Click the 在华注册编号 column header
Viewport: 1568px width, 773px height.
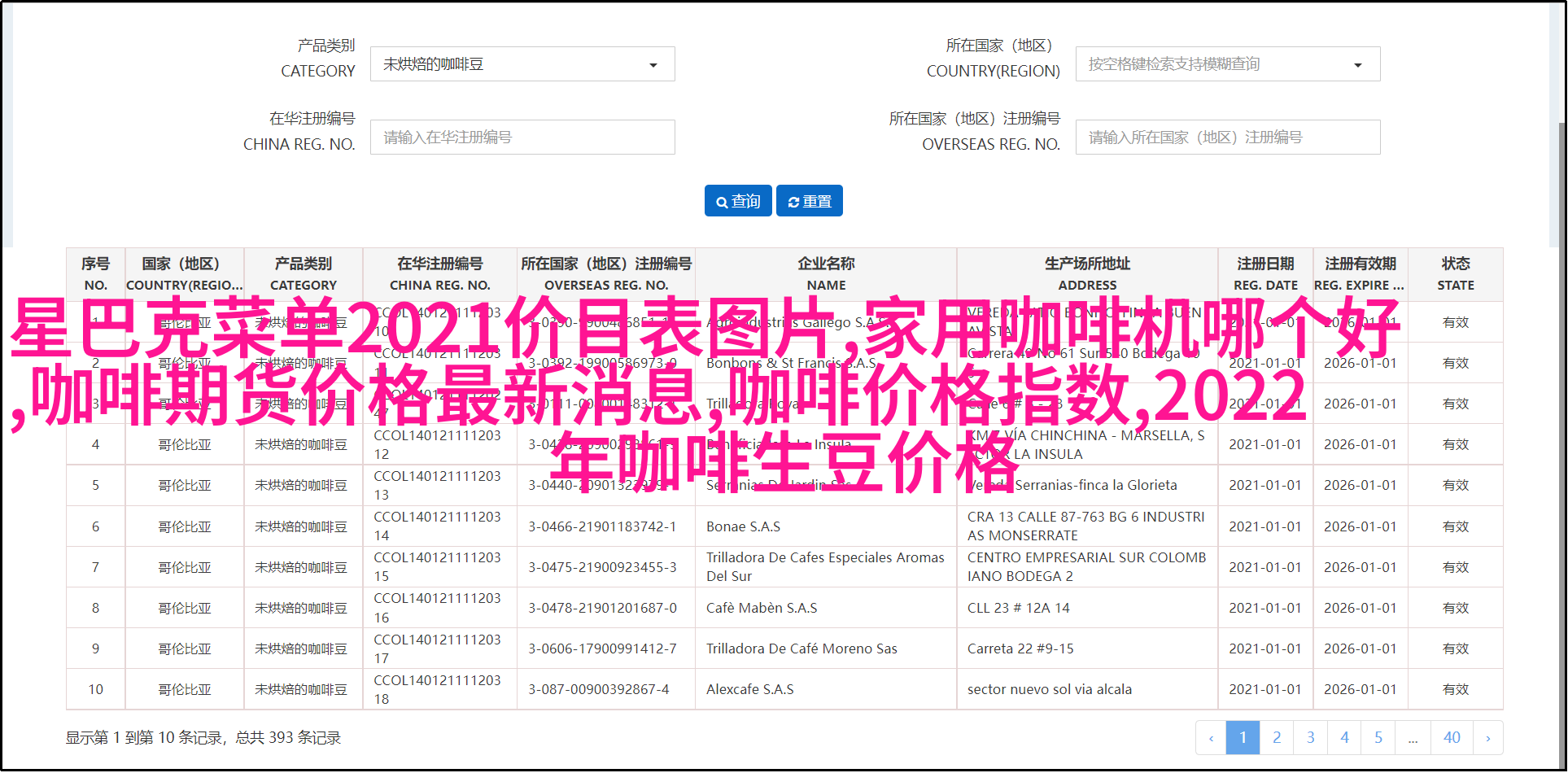[440, 274]
